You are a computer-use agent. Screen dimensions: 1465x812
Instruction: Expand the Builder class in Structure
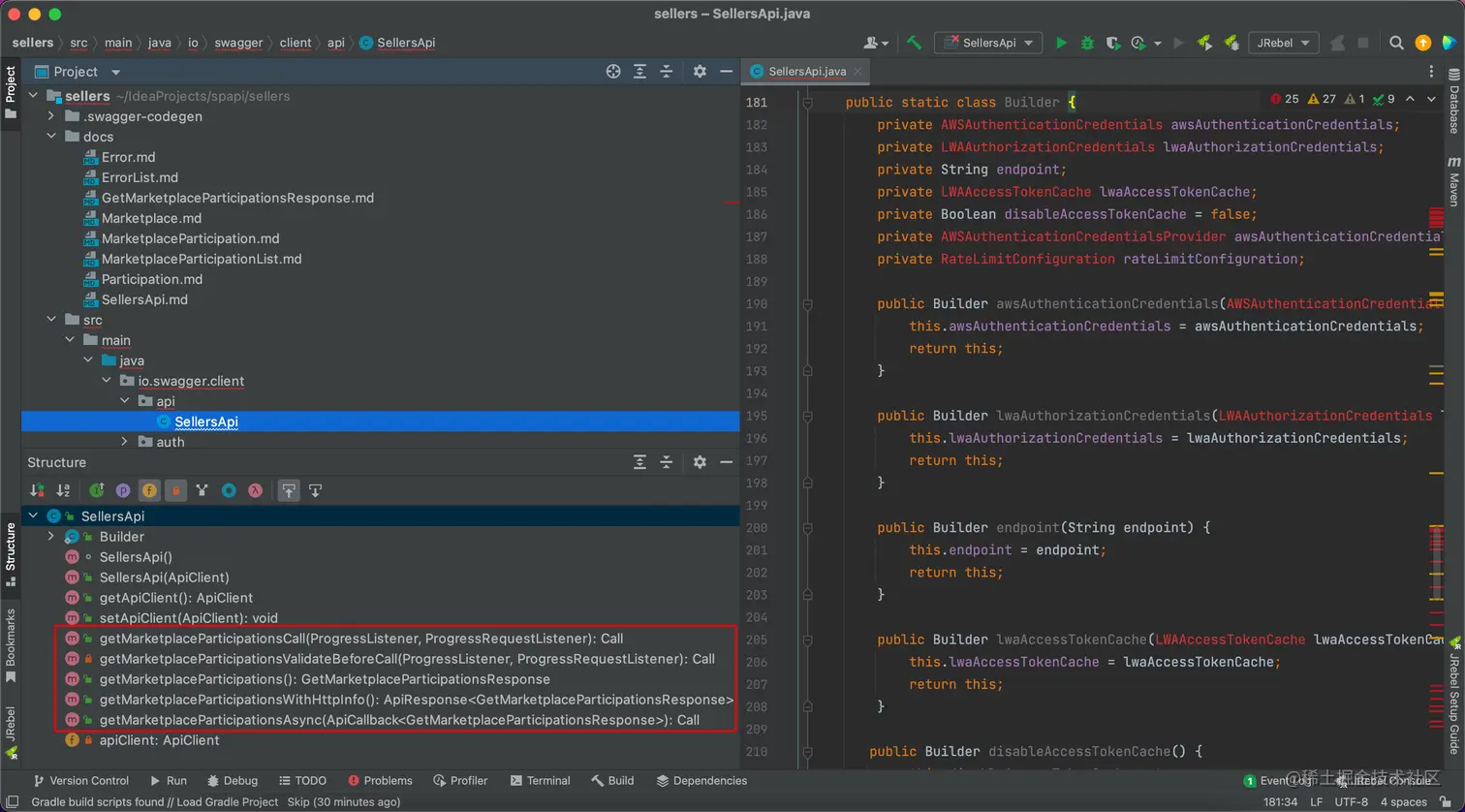click(51, 537)
